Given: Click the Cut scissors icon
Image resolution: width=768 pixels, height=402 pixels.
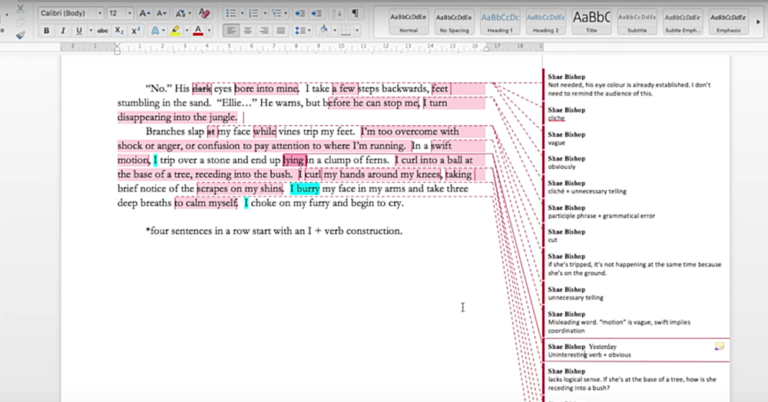Looking at the screenshot, I should point(20,9).
